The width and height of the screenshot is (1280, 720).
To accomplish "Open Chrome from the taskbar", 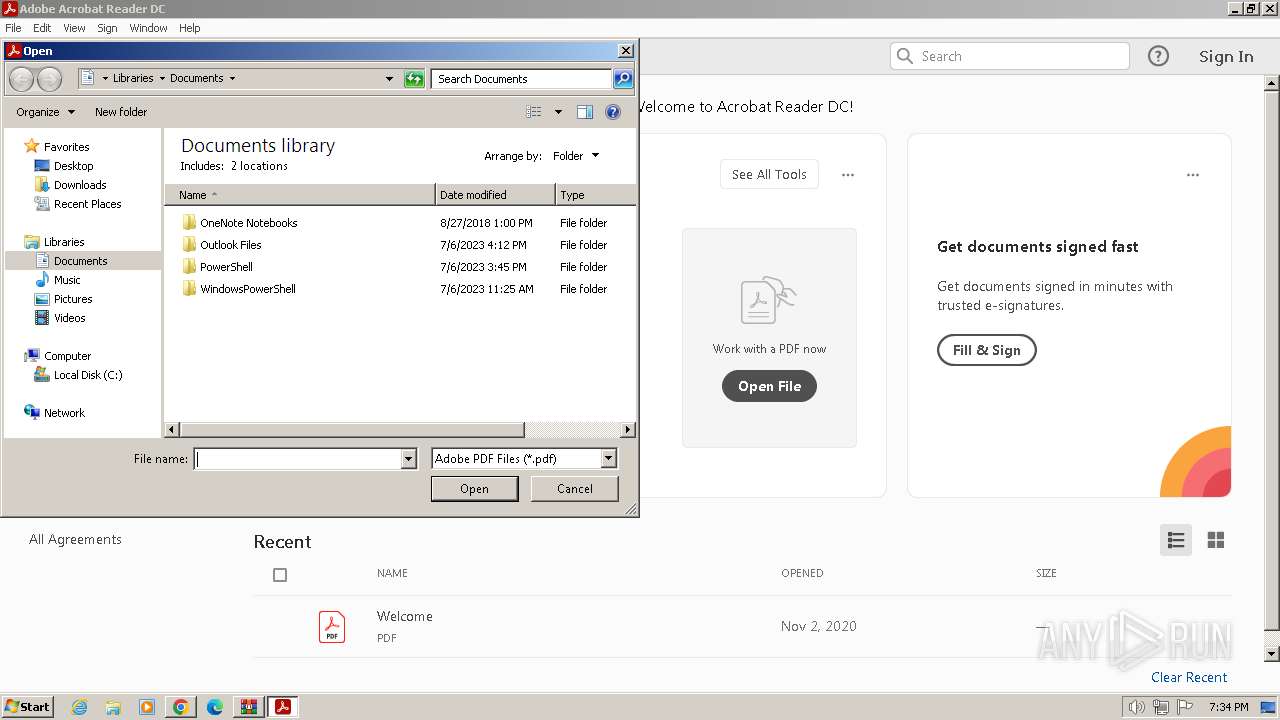I will click(x=181, y=707).
